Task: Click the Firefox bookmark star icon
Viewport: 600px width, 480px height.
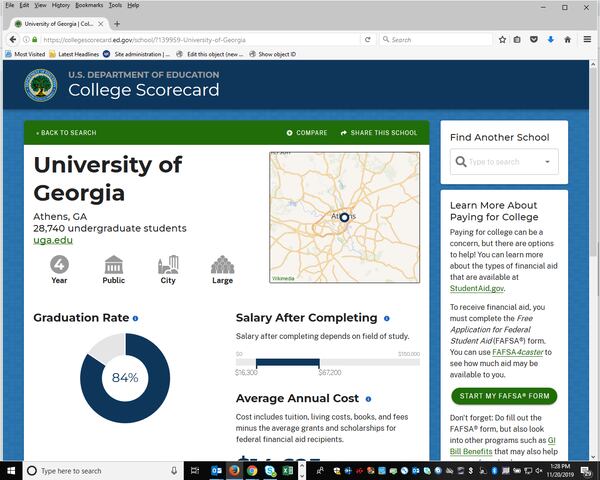Action: click(x=502, y=40)
